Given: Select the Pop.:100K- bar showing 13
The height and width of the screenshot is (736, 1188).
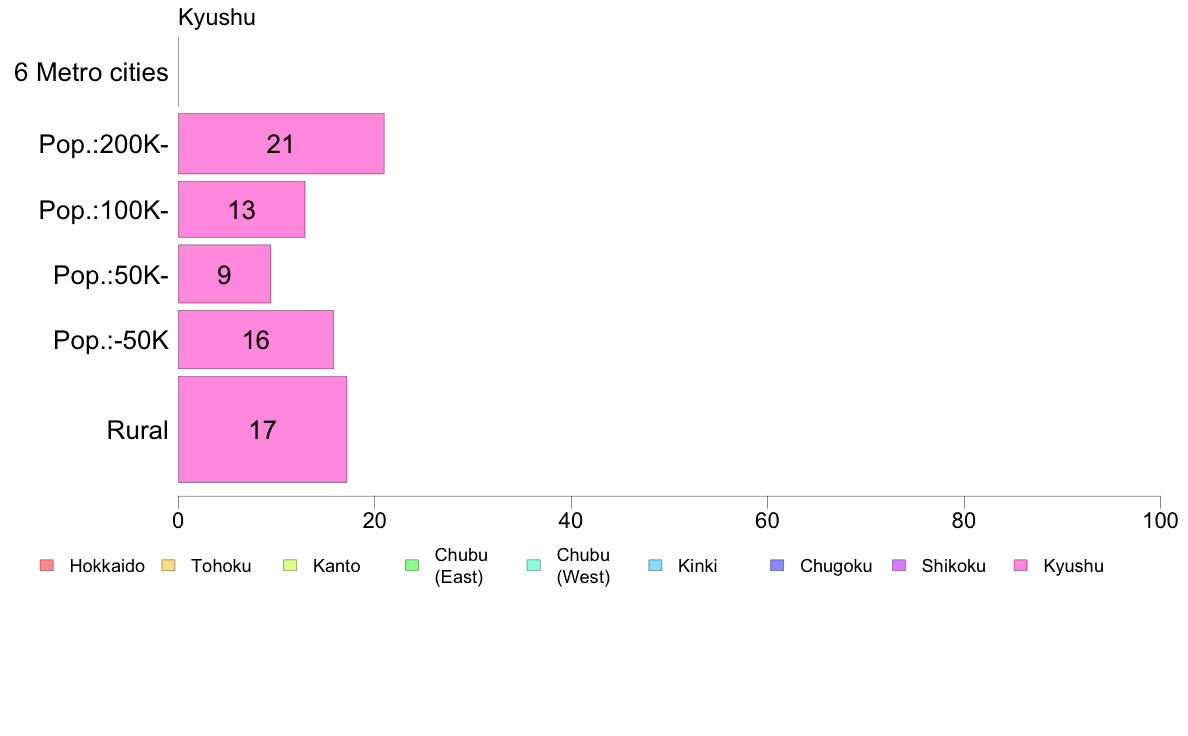Looking at the screenshot, I should (x=242, y=209).
